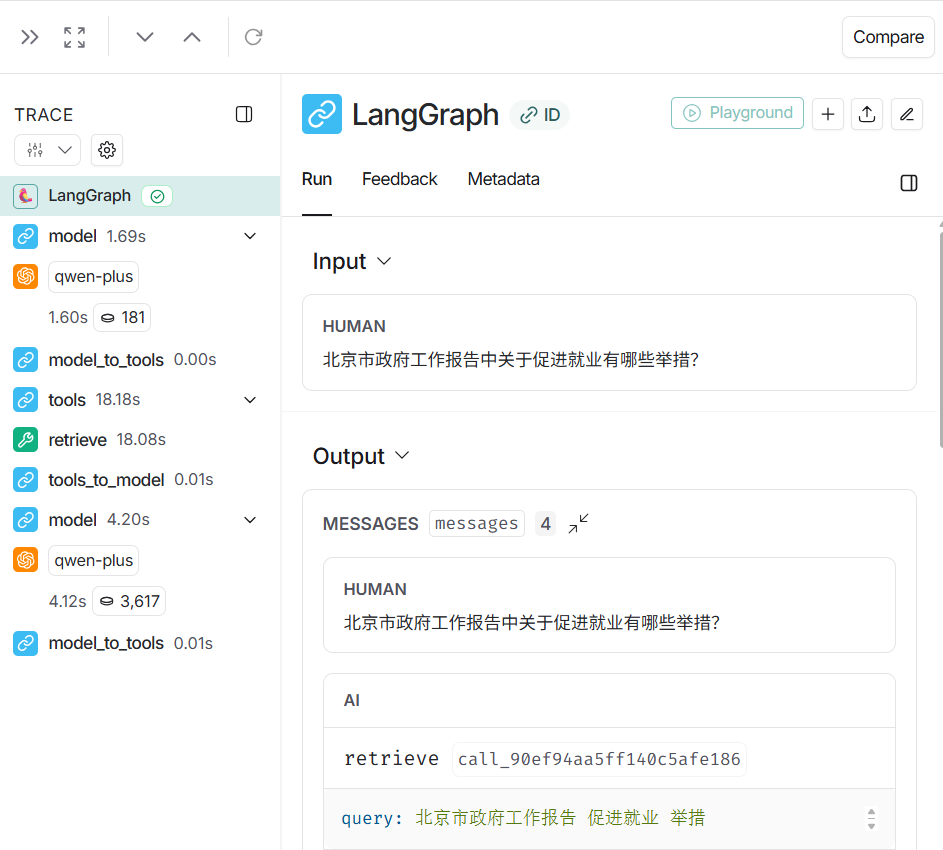Click the message count 4 badge

(545, 523)
